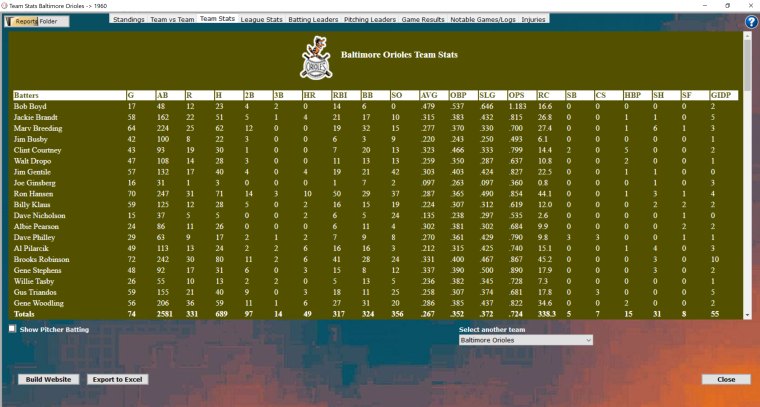
Task: Select the Team Stats tab
Action: click(217, 18)
